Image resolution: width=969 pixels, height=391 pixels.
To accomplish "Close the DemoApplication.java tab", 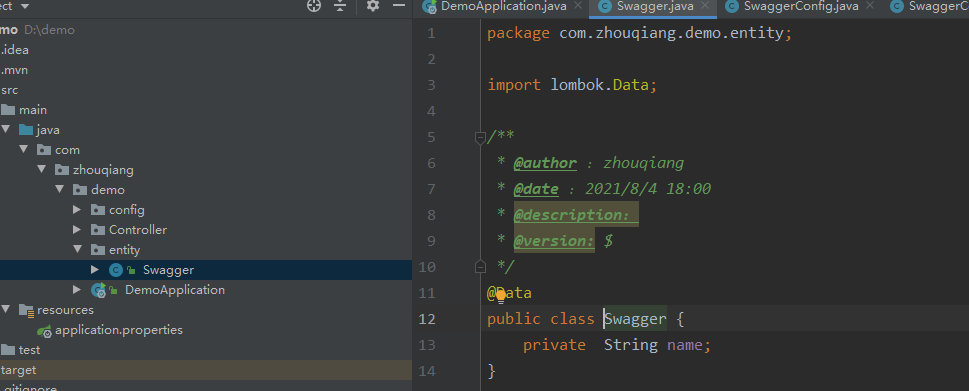I will coord(578,6).
